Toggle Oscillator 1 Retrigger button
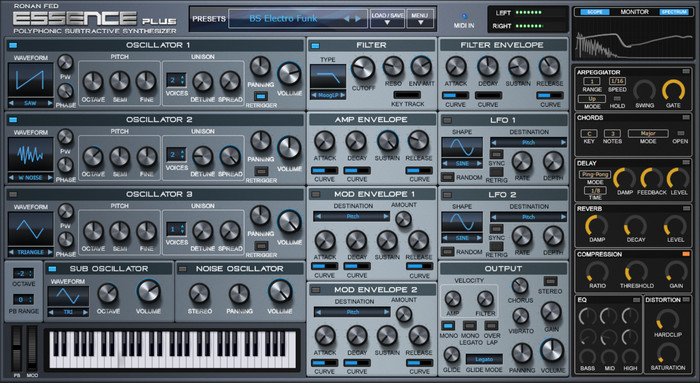Image resolution: width=700 pixels, height=383 pixels. click(x=261, y=96)
